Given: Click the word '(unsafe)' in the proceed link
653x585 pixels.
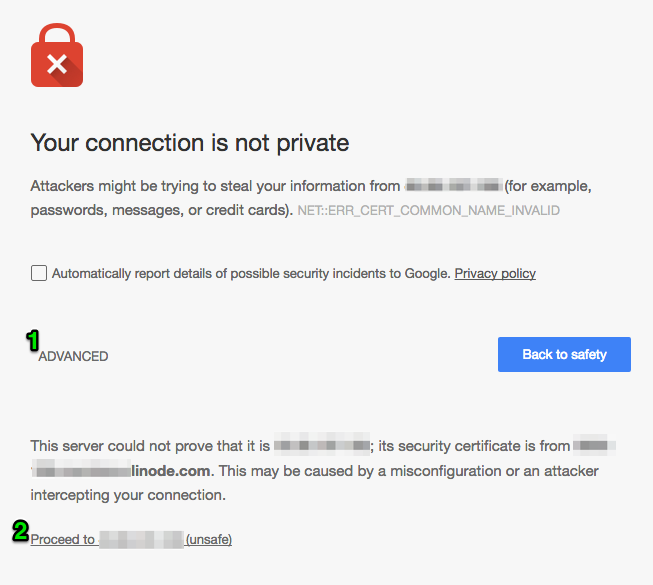Looking at the screenshot, I should (x=209, y=540).
